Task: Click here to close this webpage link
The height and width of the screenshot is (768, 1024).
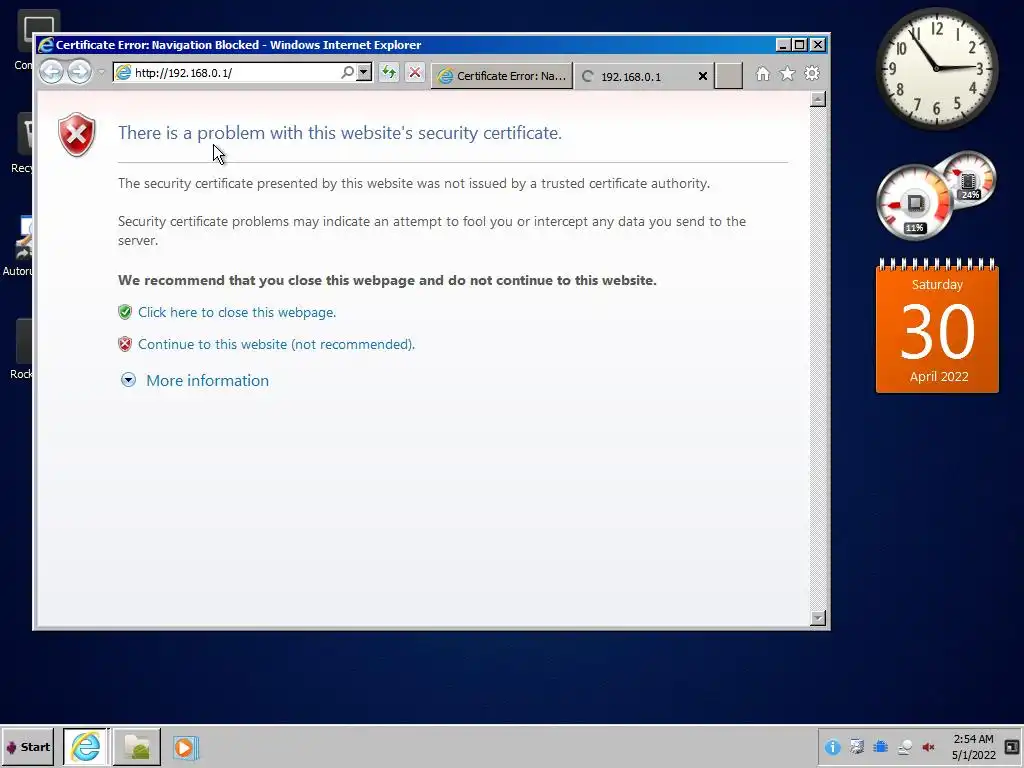Action: coord(237,312)
